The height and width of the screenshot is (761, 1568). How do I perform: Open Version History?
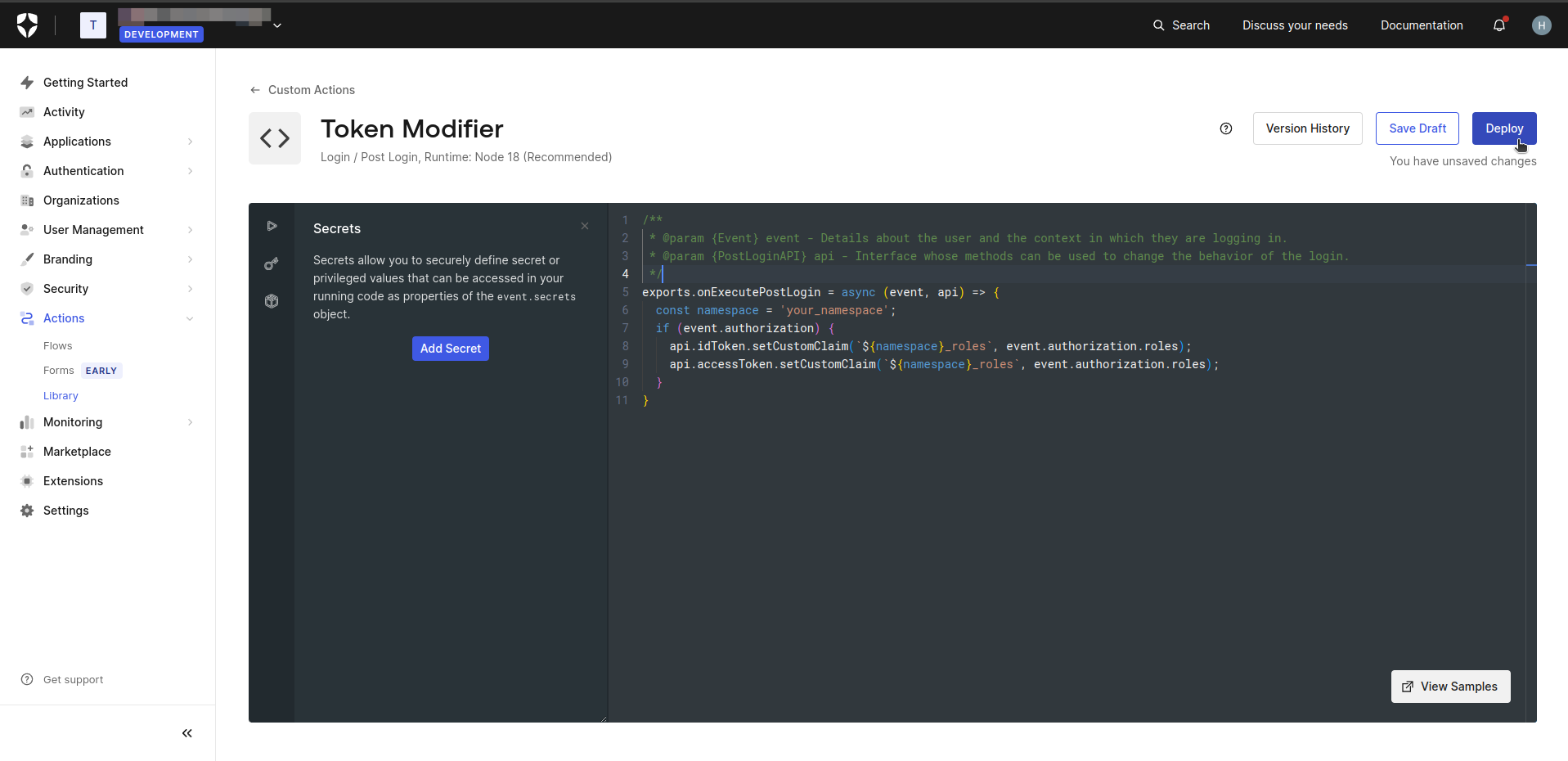tap(1308, 128)
